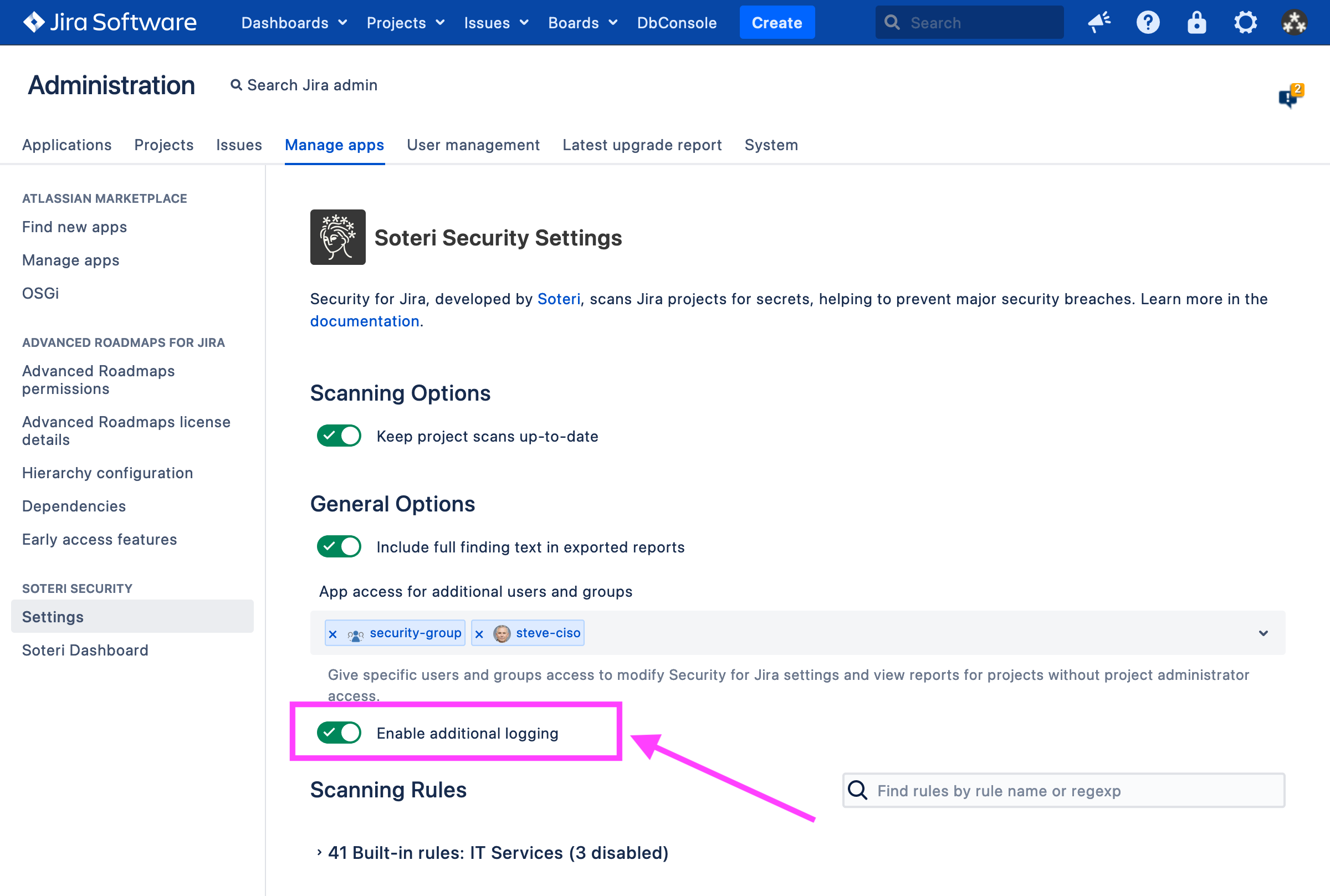This screenshot has width=1330, height=896.
Task: Open the notification flag with badge 2
Action: point(1290,96)
